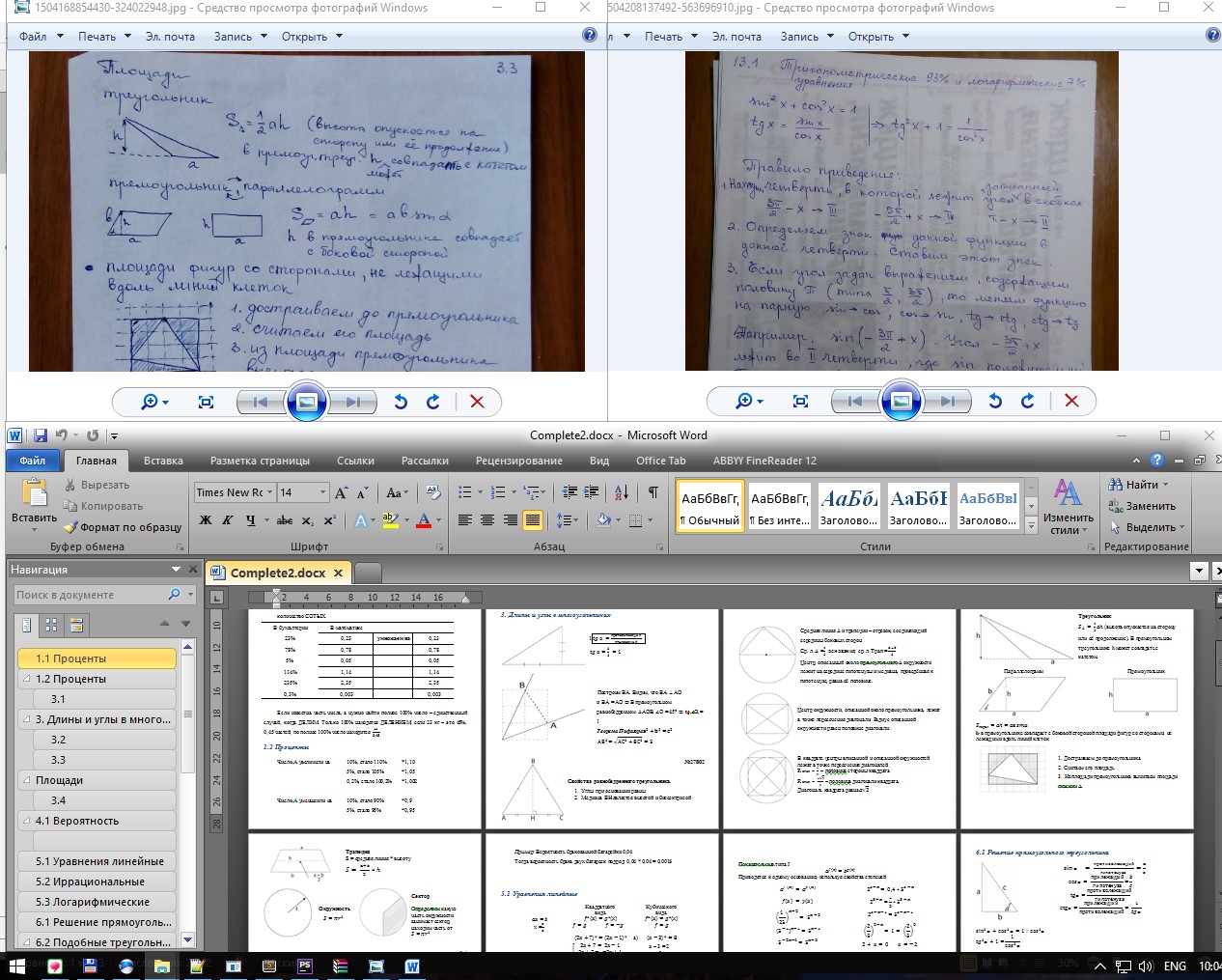
Task: Browse pages thumbnails tab in Navigation pane
Action: pos(51,626)
